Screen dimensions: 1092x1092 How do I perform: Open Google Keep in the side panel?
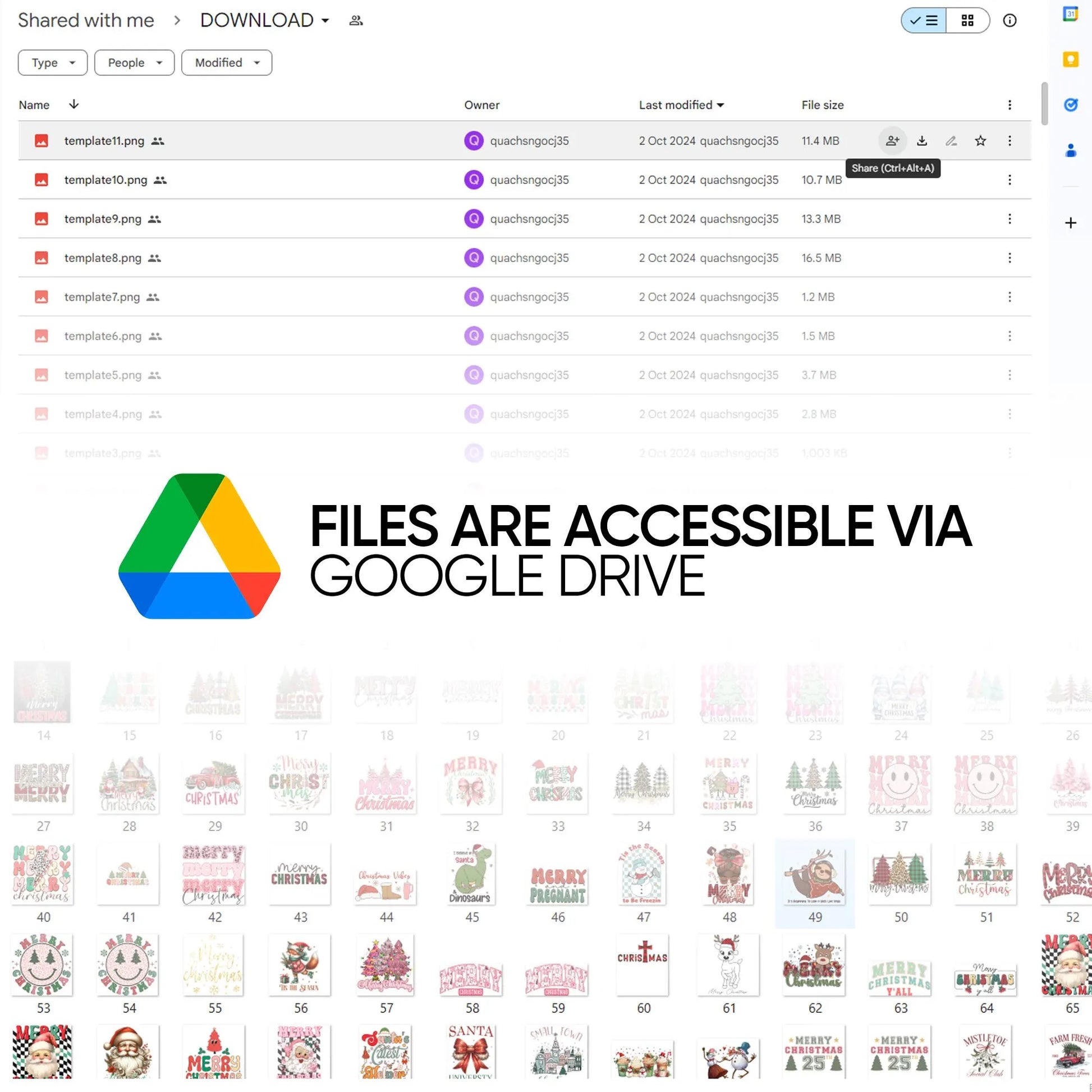pyautogui.click(x=1071, y=59)
